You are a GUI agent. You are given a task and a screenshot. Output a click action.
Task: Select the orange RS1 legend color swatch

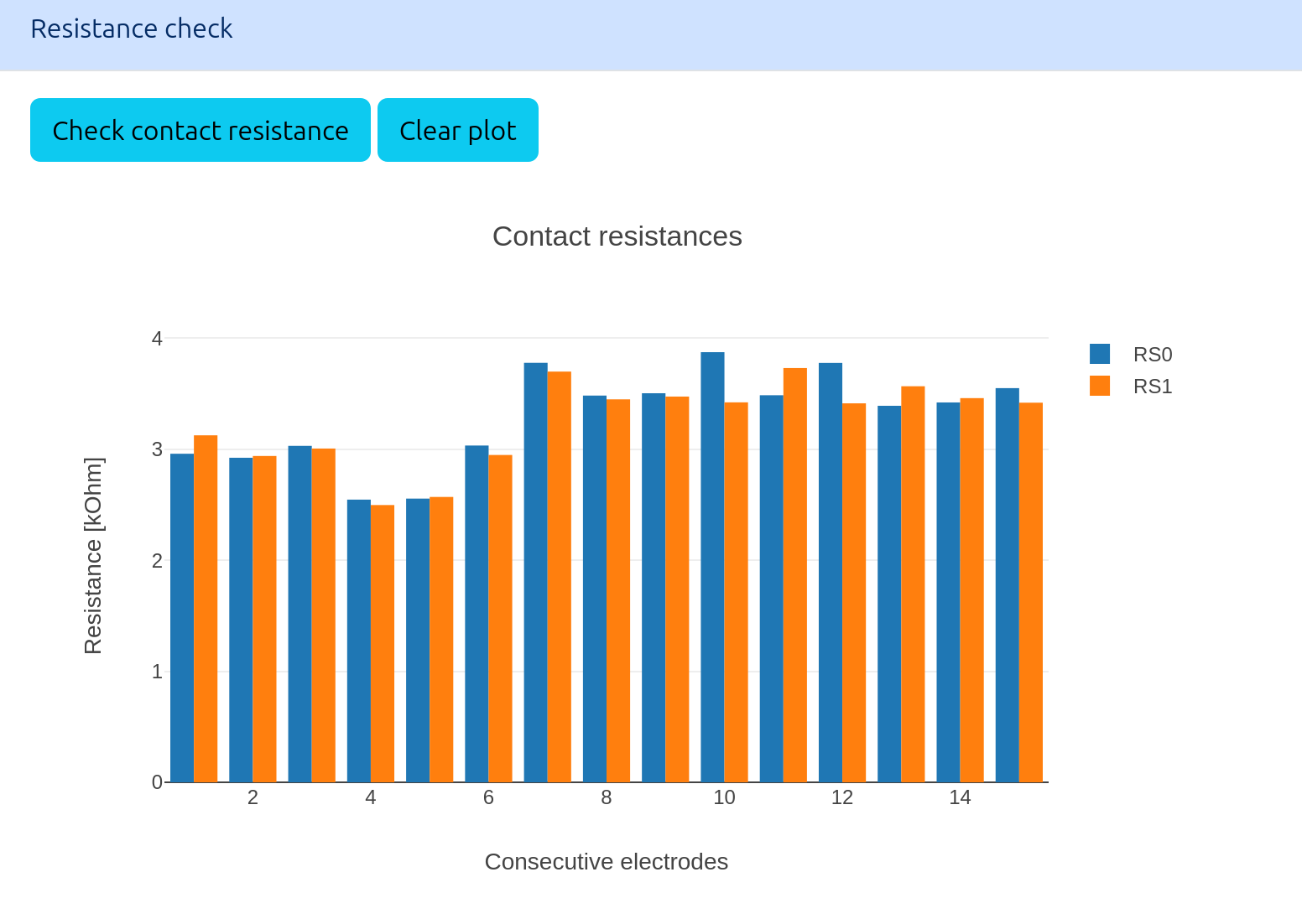(1100, 386)
